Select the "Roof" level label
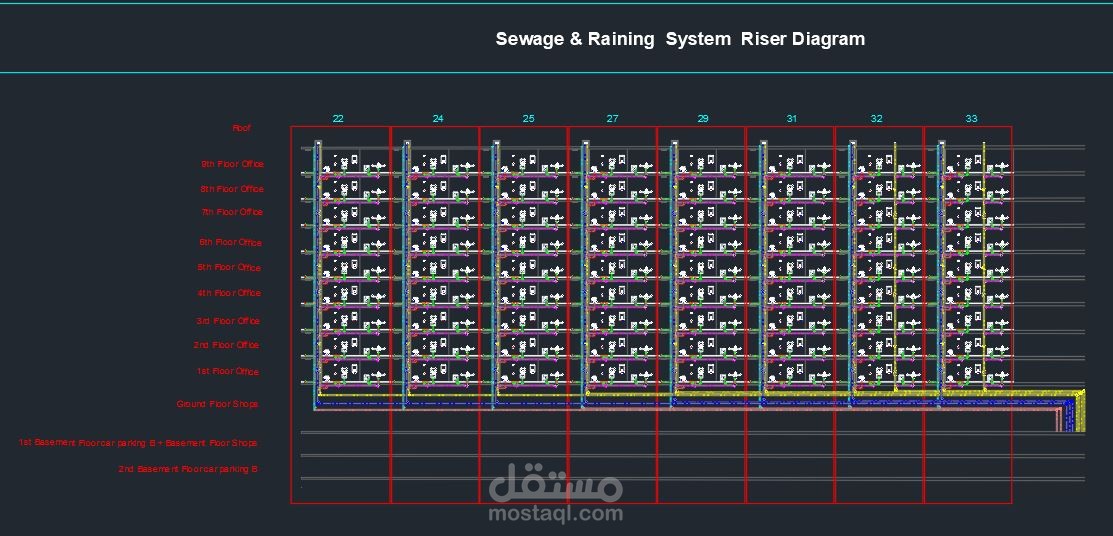1113x536 pixels. pos(241,128)
